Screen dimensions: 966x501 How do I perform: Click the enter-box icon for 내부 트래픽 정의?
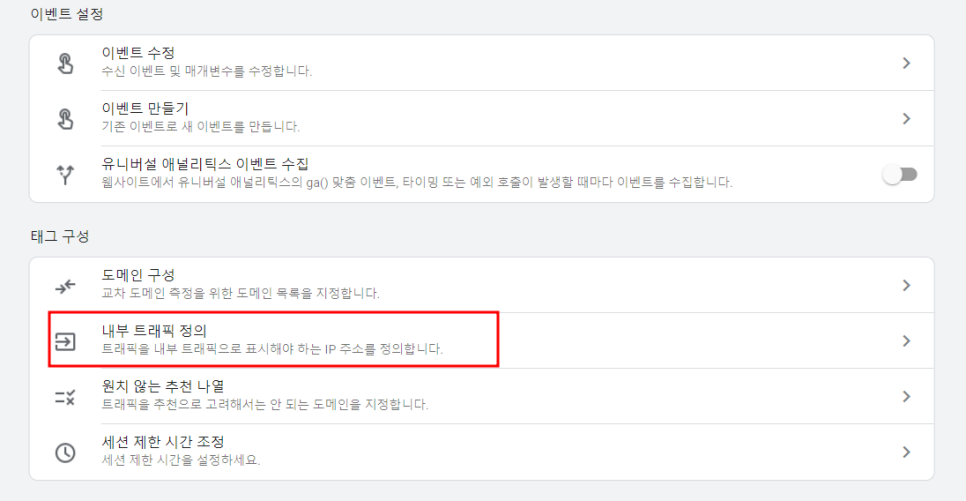coord(65,341)
